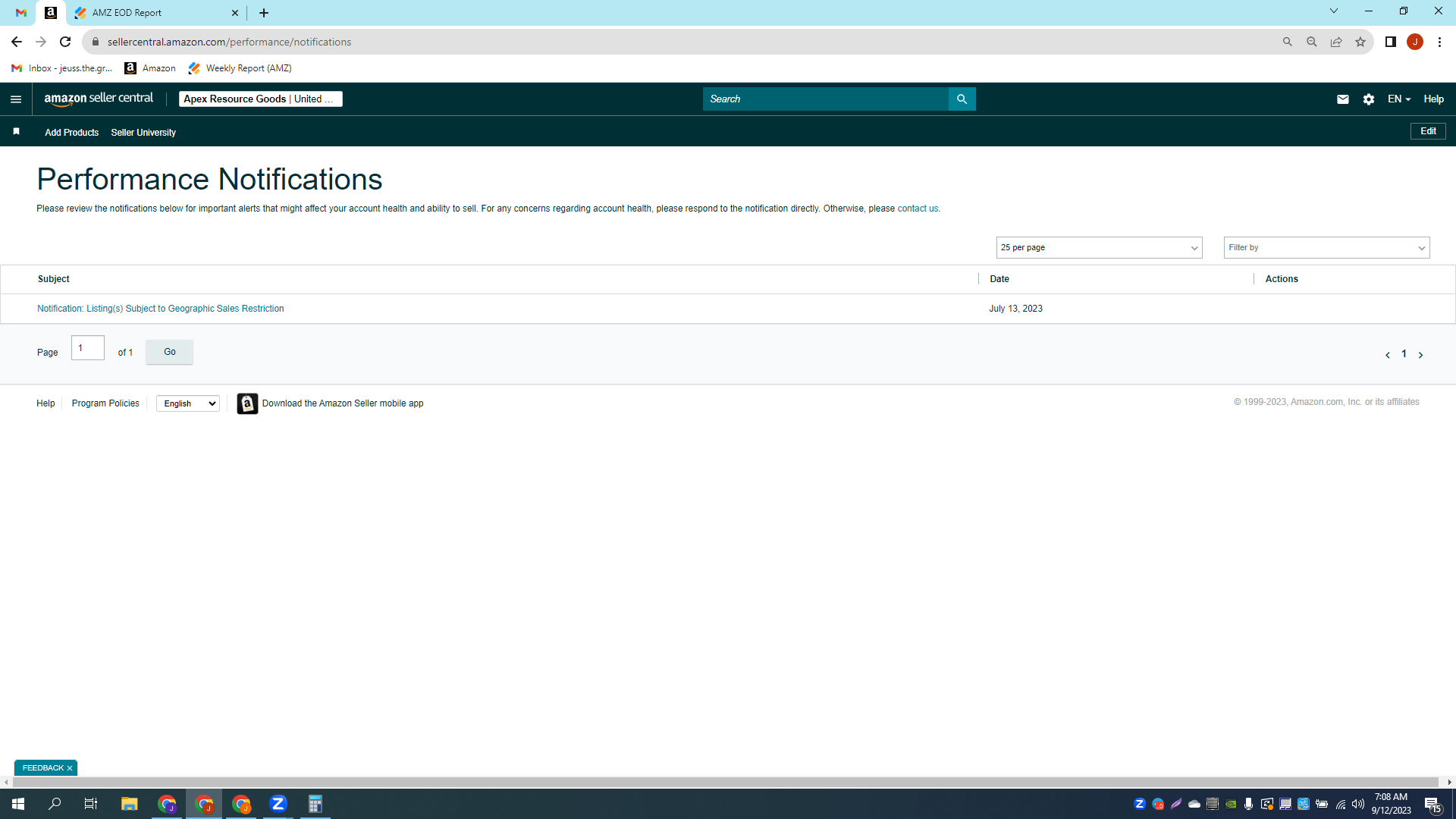This screenshot has width=1456, height=819.
Task: Open Zoom from the taskbar
Action: pos(278,804)
